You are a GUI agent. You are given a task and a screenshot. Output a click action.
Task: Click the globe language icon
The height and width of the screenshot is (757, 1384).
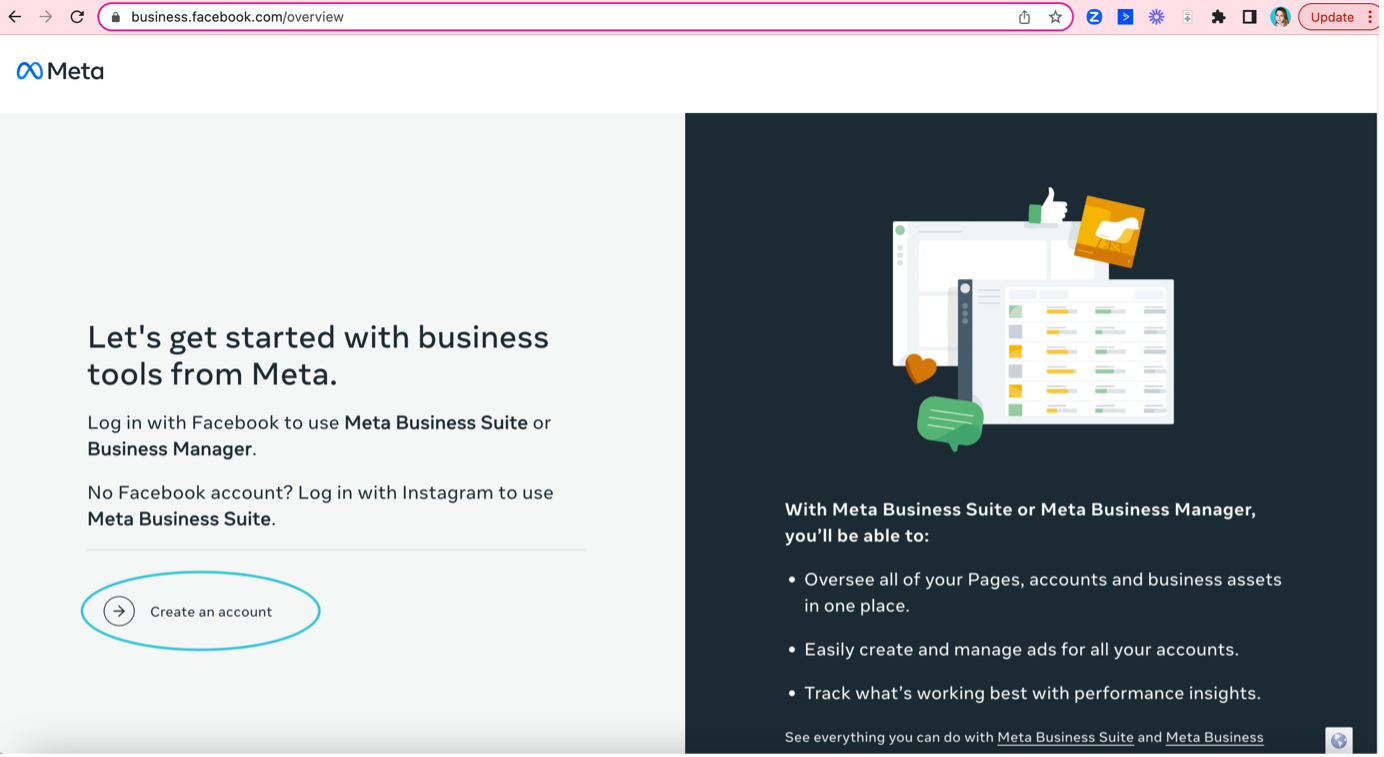point(1338,740)
